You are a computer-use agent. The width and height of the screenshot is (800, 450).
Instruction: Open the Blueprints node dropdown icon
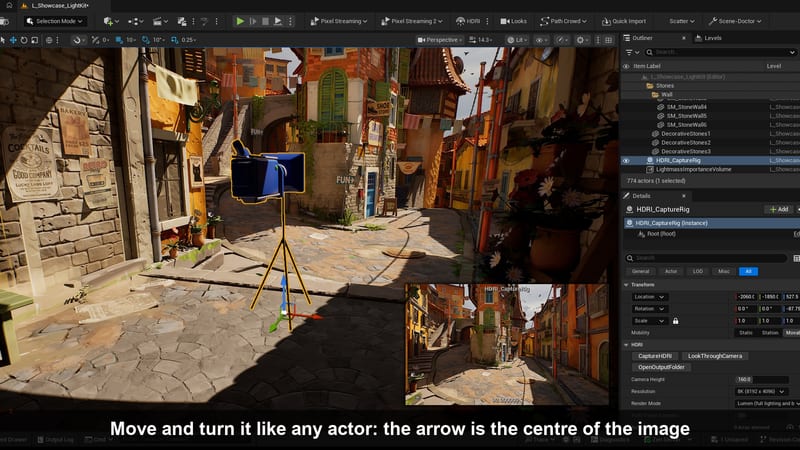point(135,21)
